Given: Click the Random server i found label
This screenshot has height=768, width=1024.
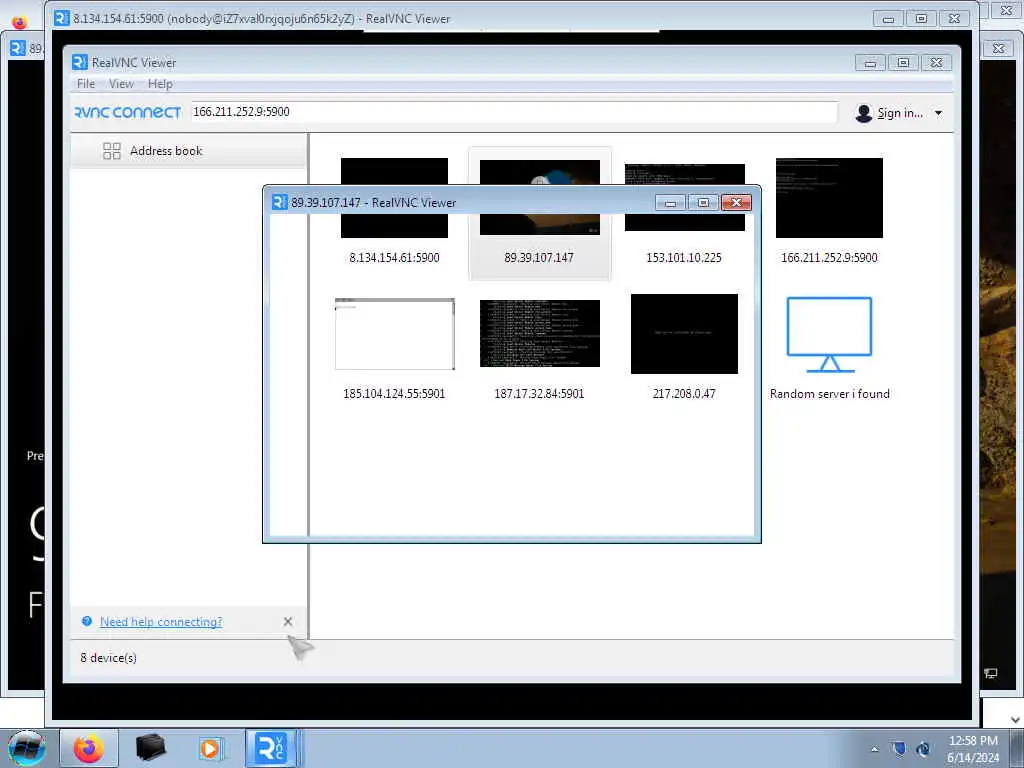Looking at the screenshot, I should 829,393.
